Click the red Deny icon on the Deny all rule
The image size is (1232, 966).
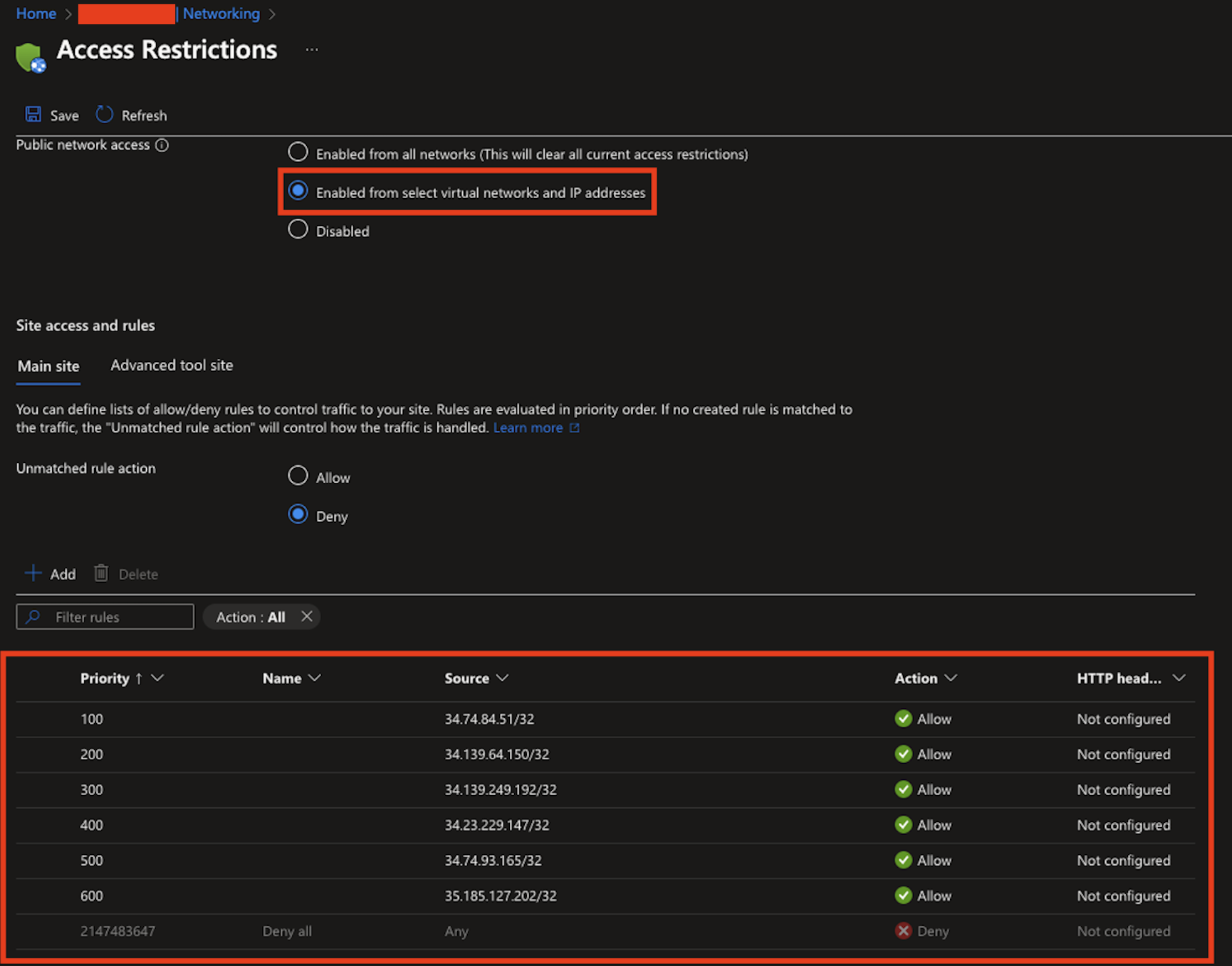(x=903, y=931)
